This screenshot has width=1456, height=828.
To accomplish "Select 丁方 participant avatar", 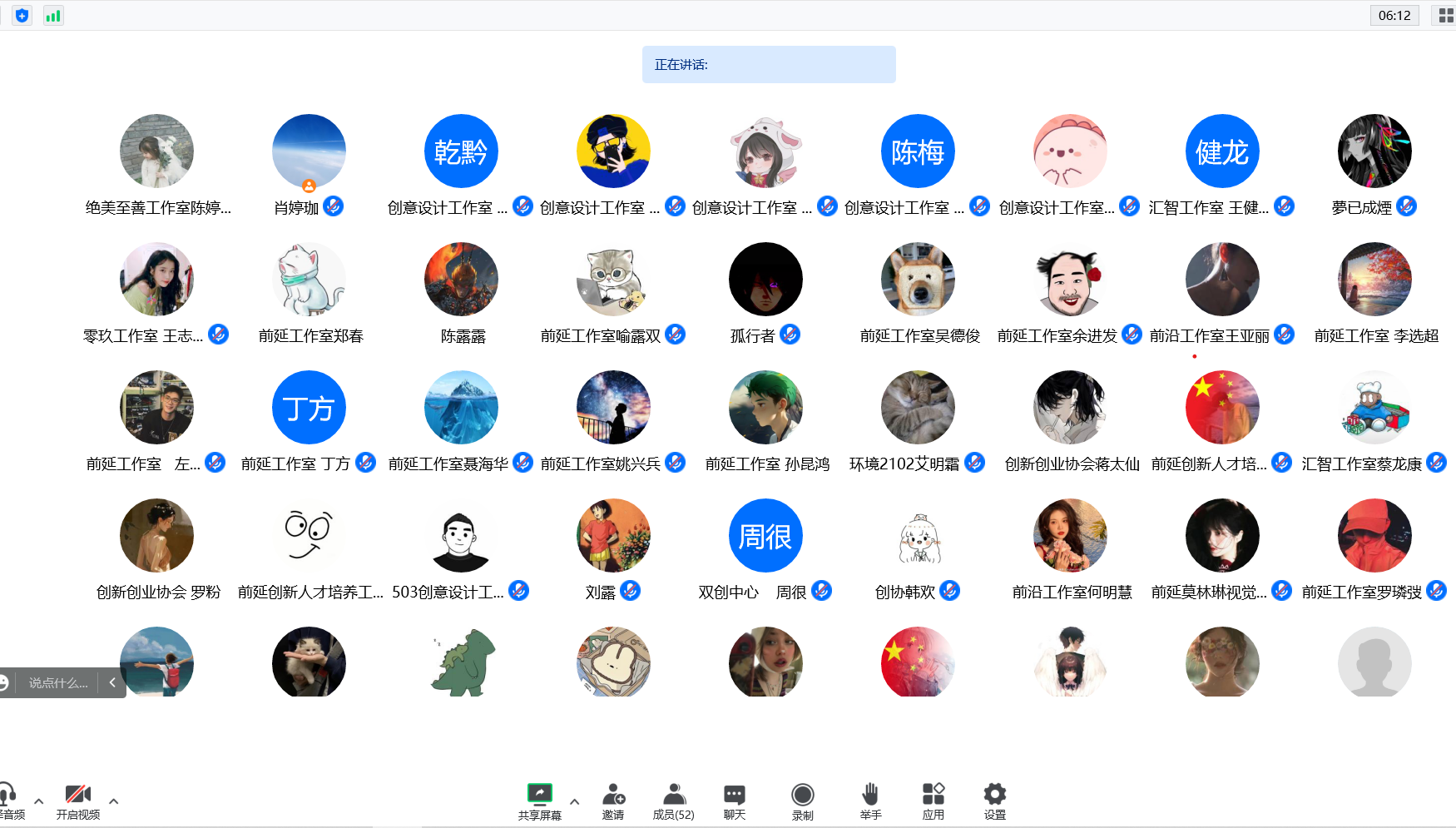I will coord(309,408).
